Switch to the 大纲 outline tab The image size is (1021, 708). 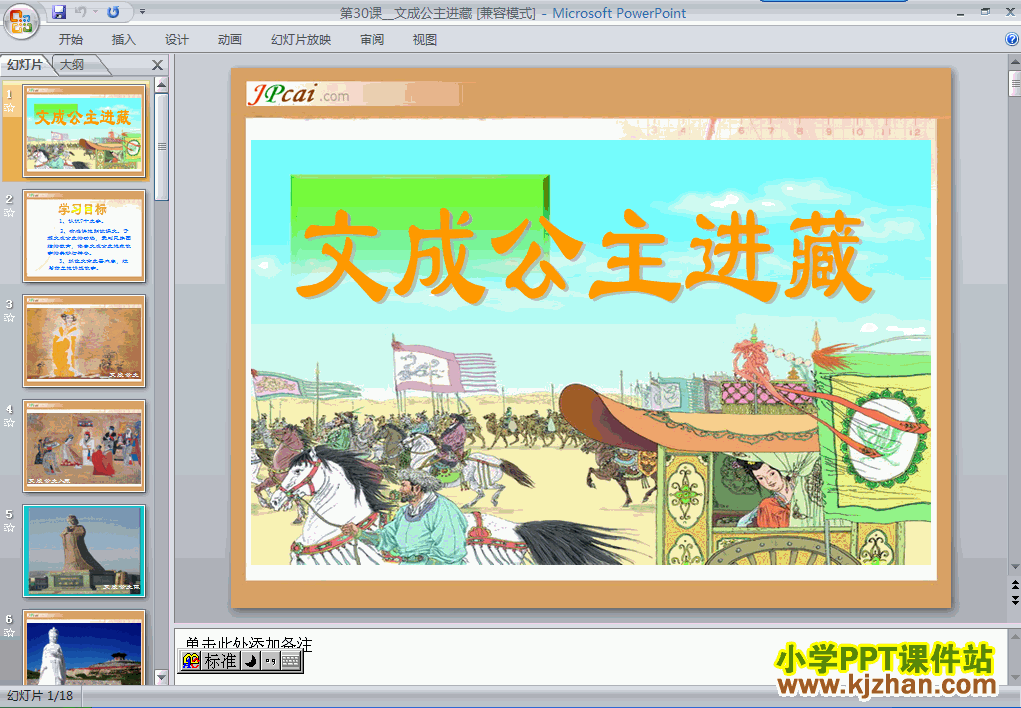coord(72,64)
